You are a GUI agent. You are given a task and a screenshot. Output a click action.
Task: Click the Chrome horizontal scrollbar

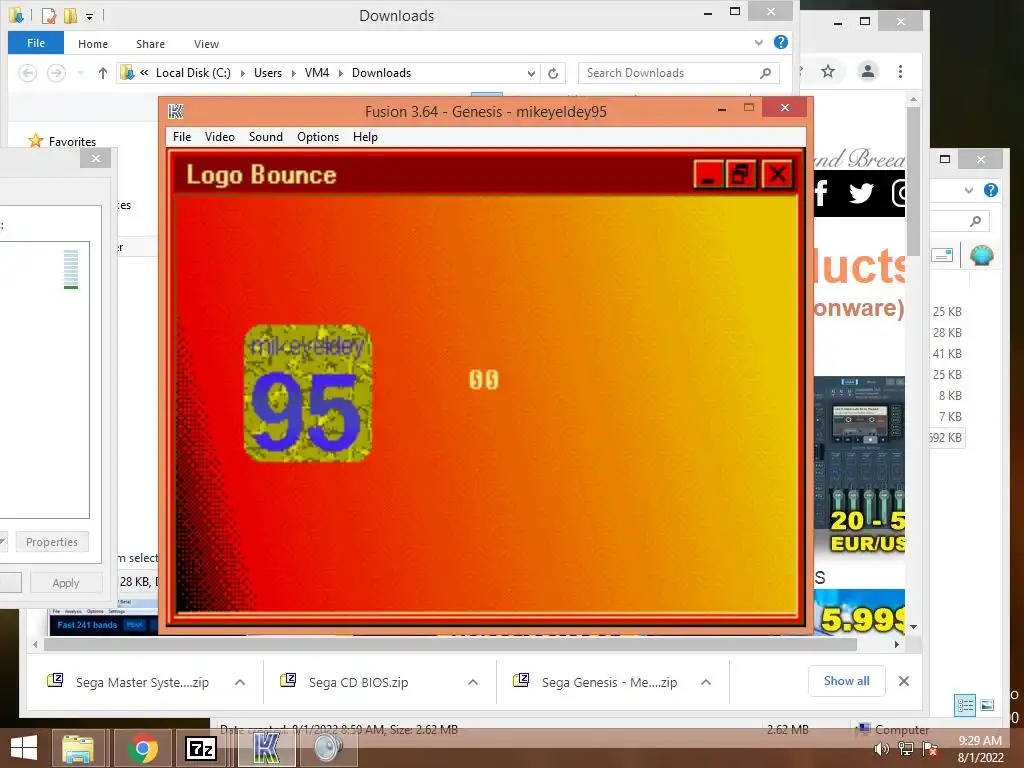point(449,644)
